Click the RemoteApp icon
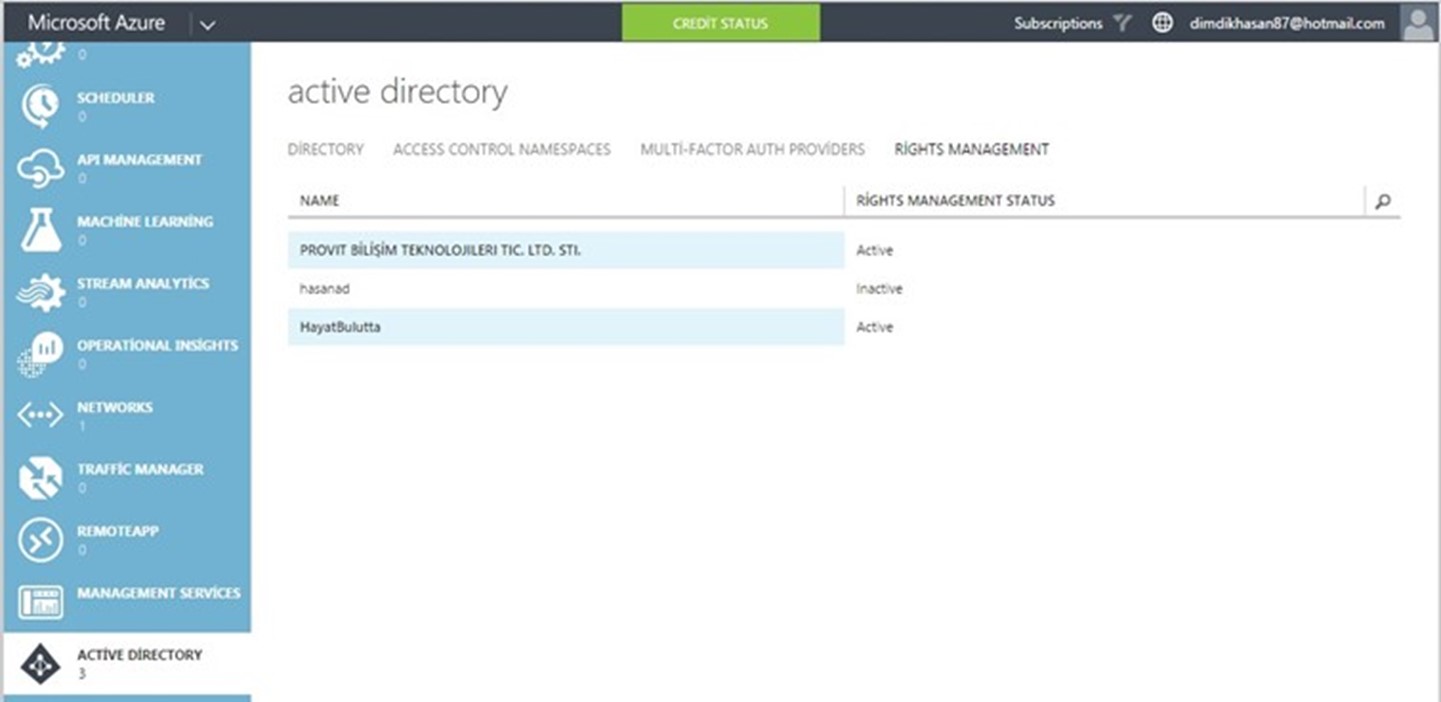Viewport: 1441px width, 702px height. [41, 540]
